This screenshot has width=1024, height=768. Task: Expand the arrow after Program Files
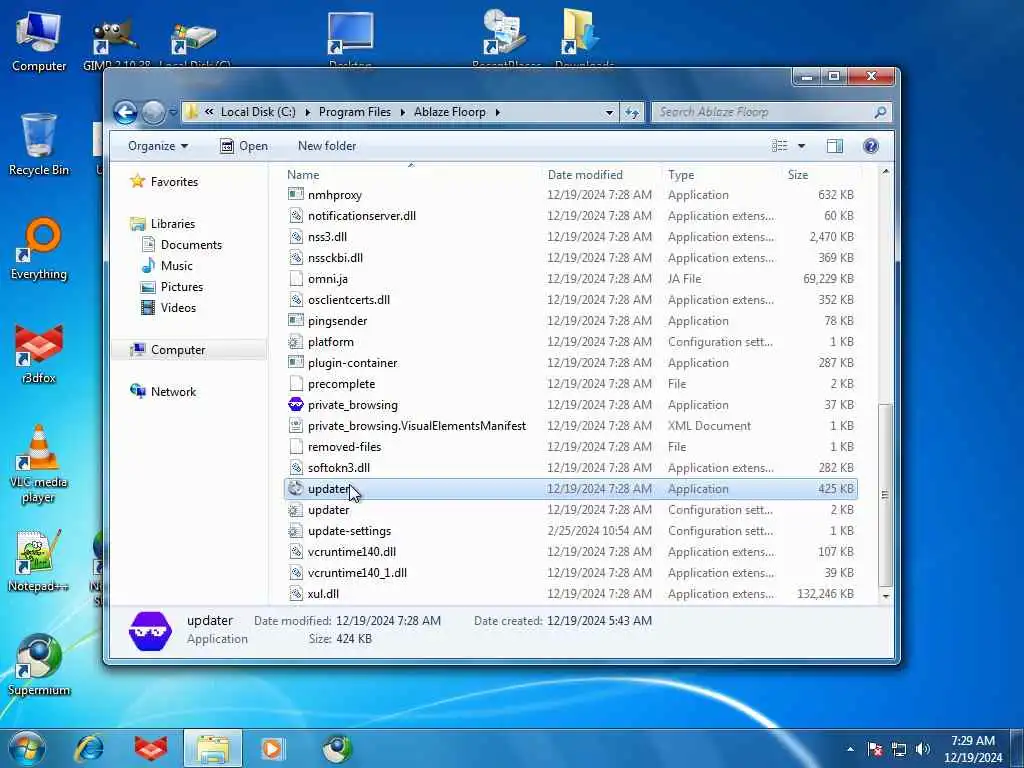click(x=402, y=112)
